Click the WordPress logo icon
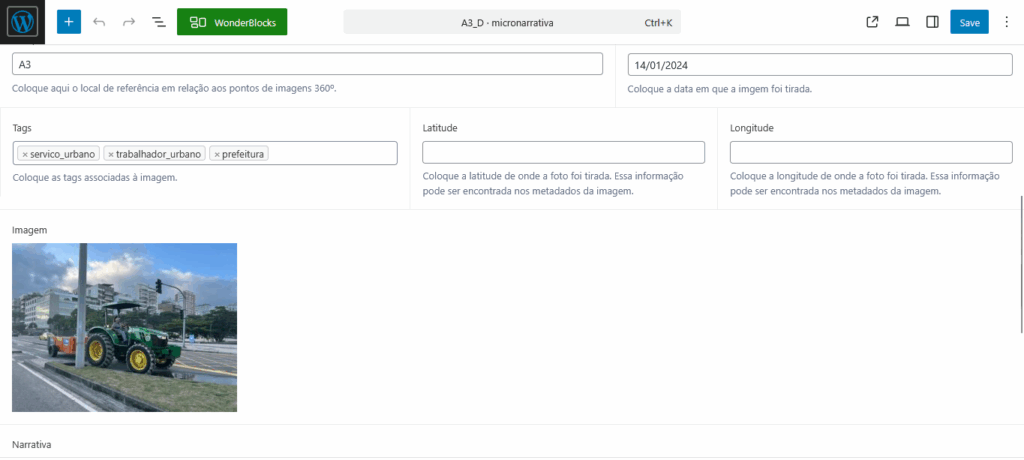The image size is (1024, 460). (x=22, y=22)
